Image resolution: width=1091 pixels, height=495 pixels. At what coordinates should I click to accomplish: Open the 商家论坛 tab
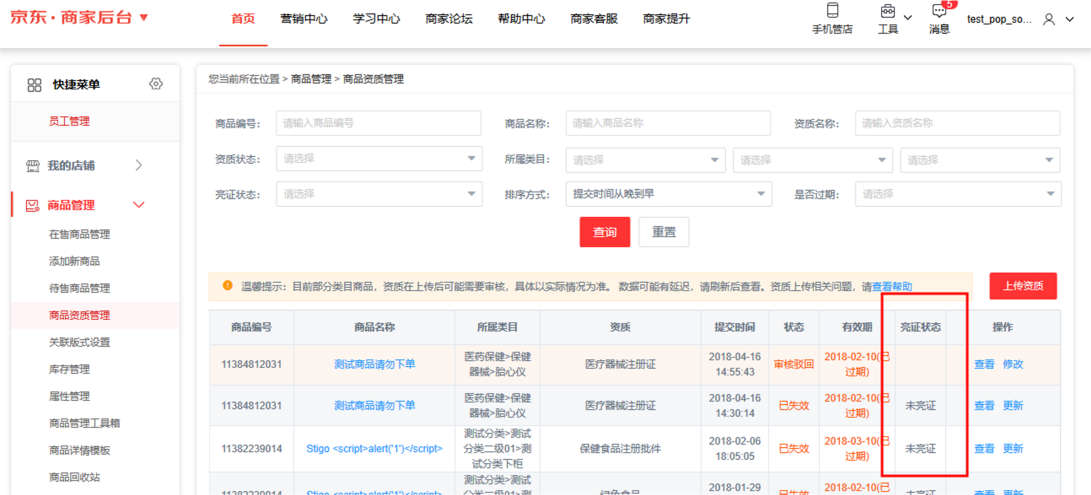click(x=449, y=19)
